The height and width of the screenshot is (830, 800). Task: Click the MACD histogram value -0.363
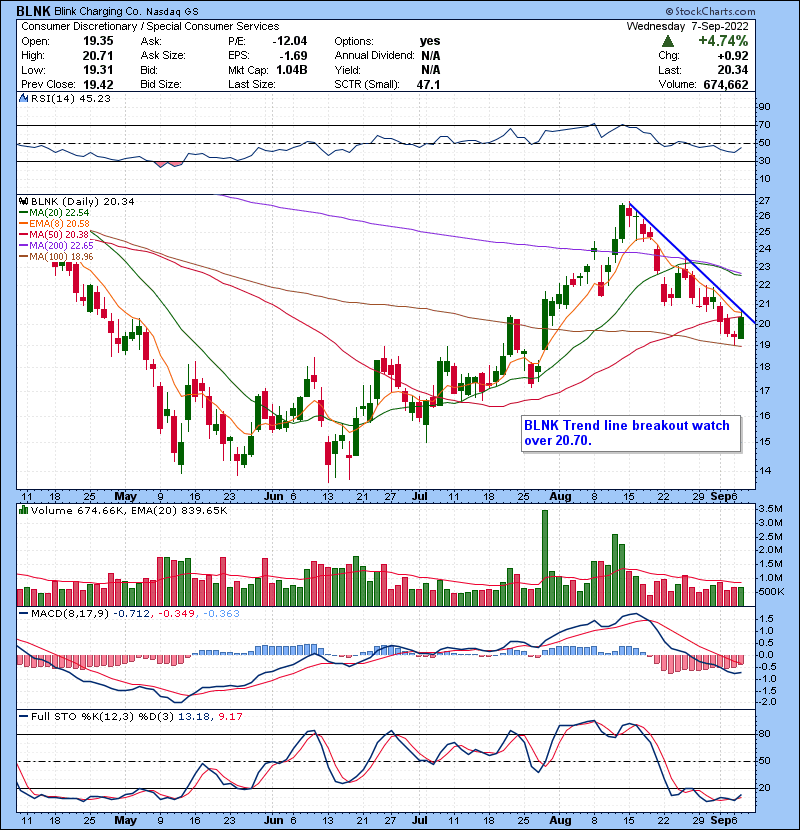pyautogui.click(x=220, y=614)
